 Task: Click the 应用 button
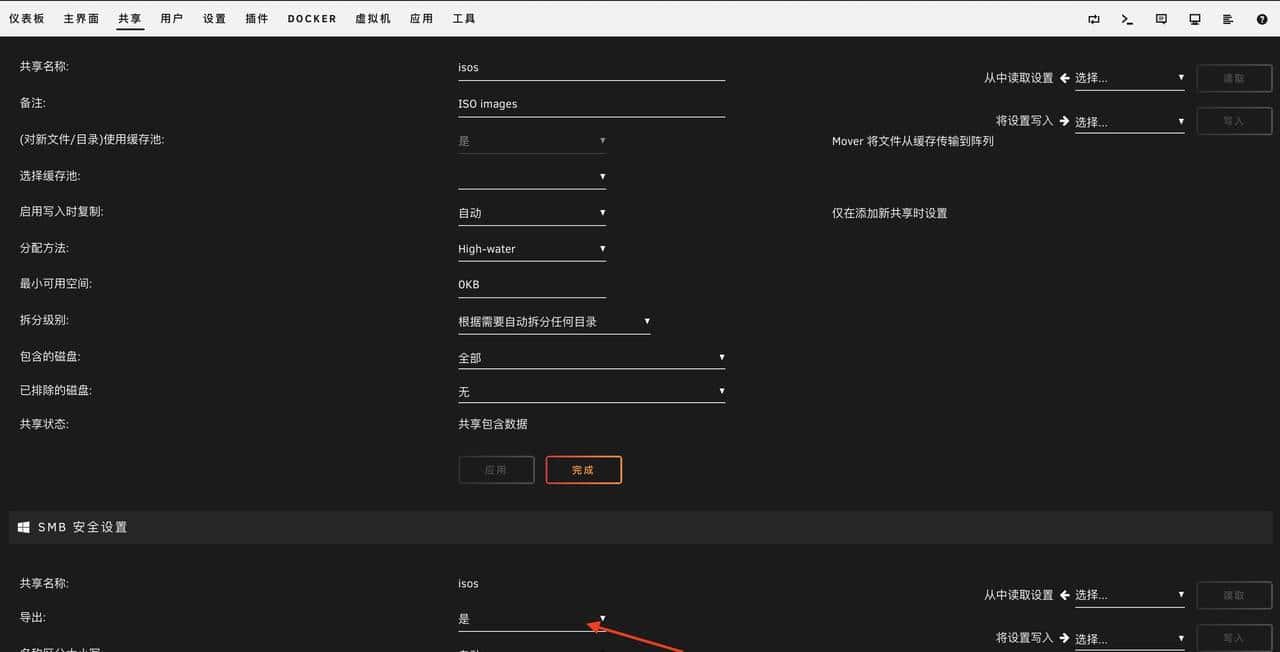pyautogui.click(x=496, y=469)
